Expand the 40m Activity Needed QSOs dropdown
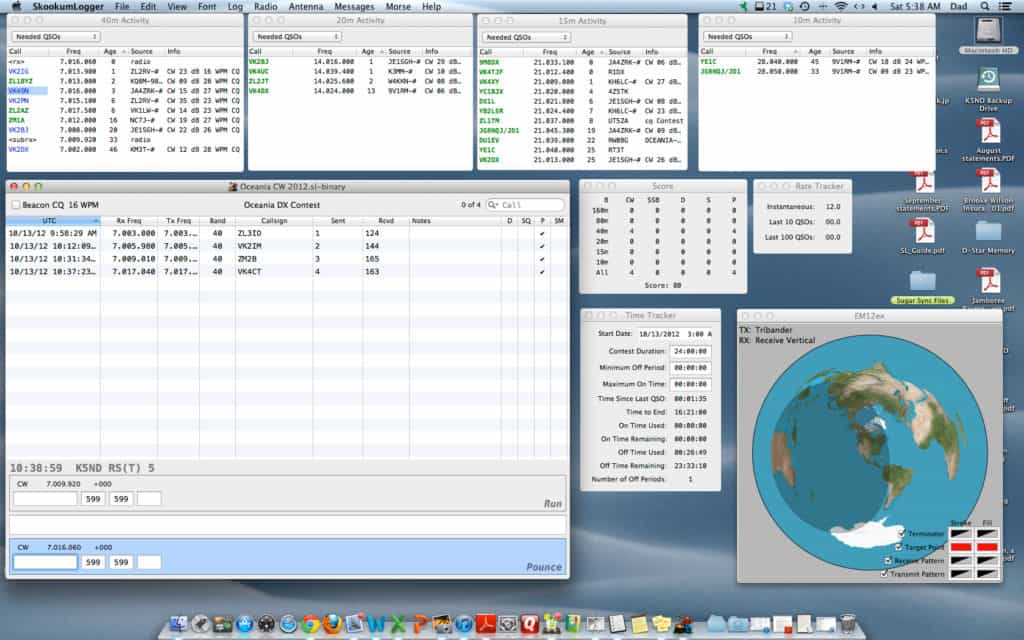 point(56,37)
